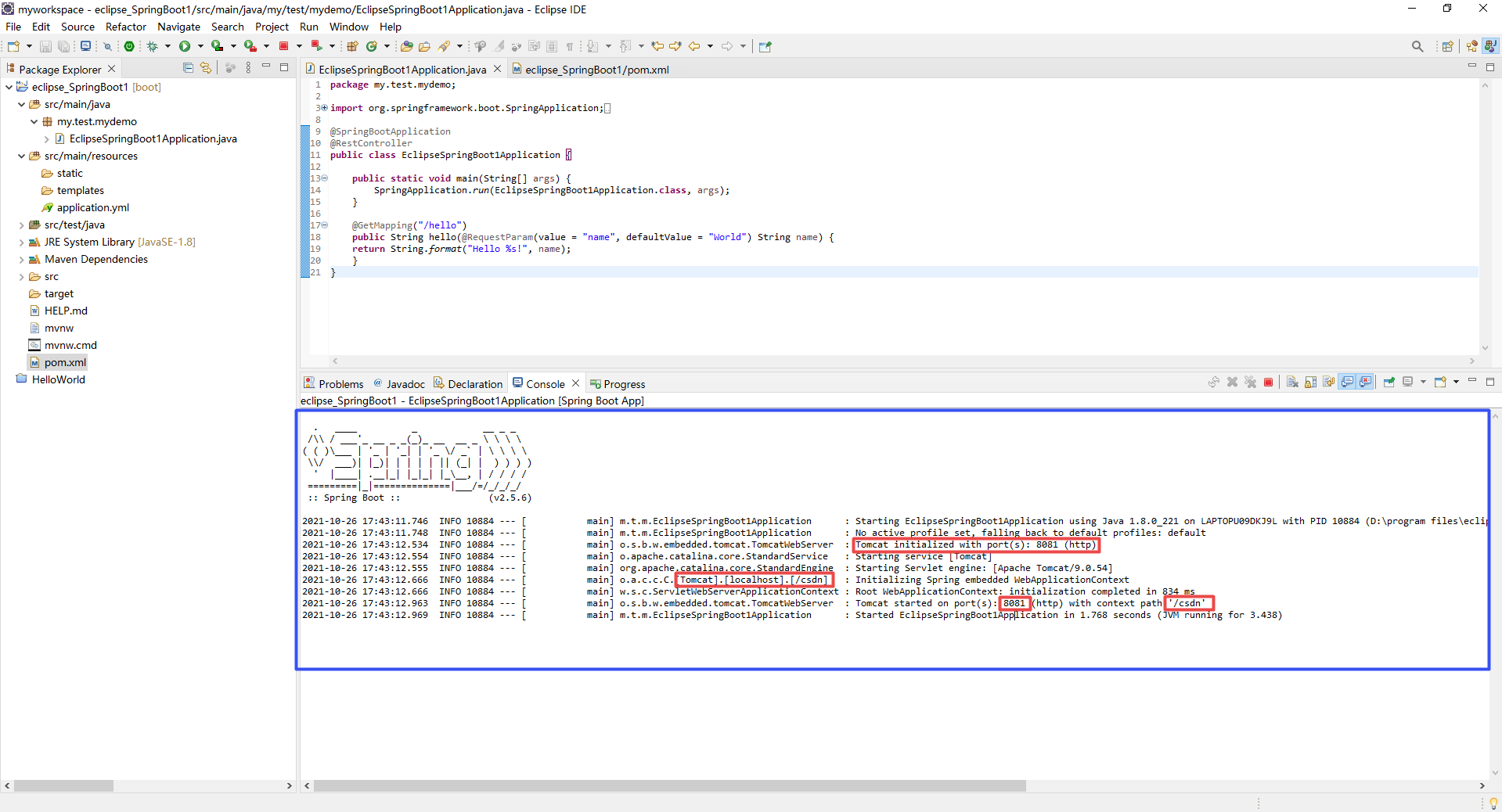
Task: Toggle Link with Editor in Package Explorer
Action: [206, 68]
